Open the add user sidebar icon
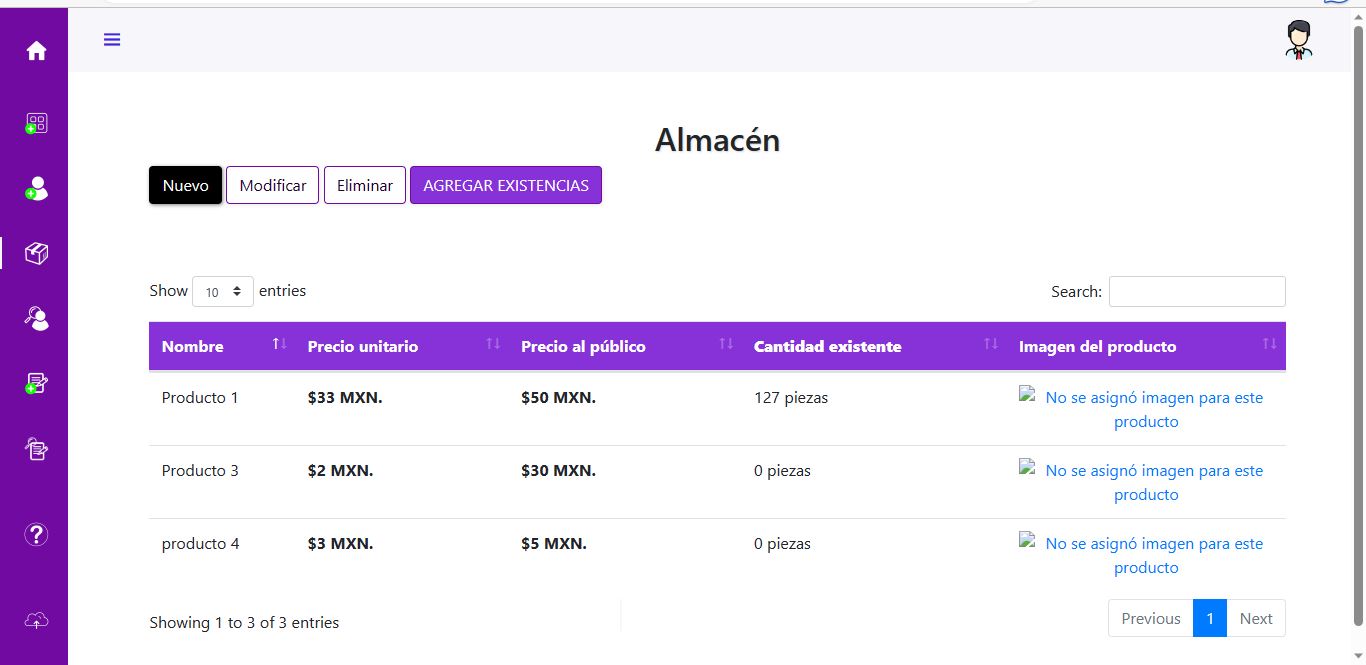The width and height of the screenshot is (1366, 665). coord(36,189)
